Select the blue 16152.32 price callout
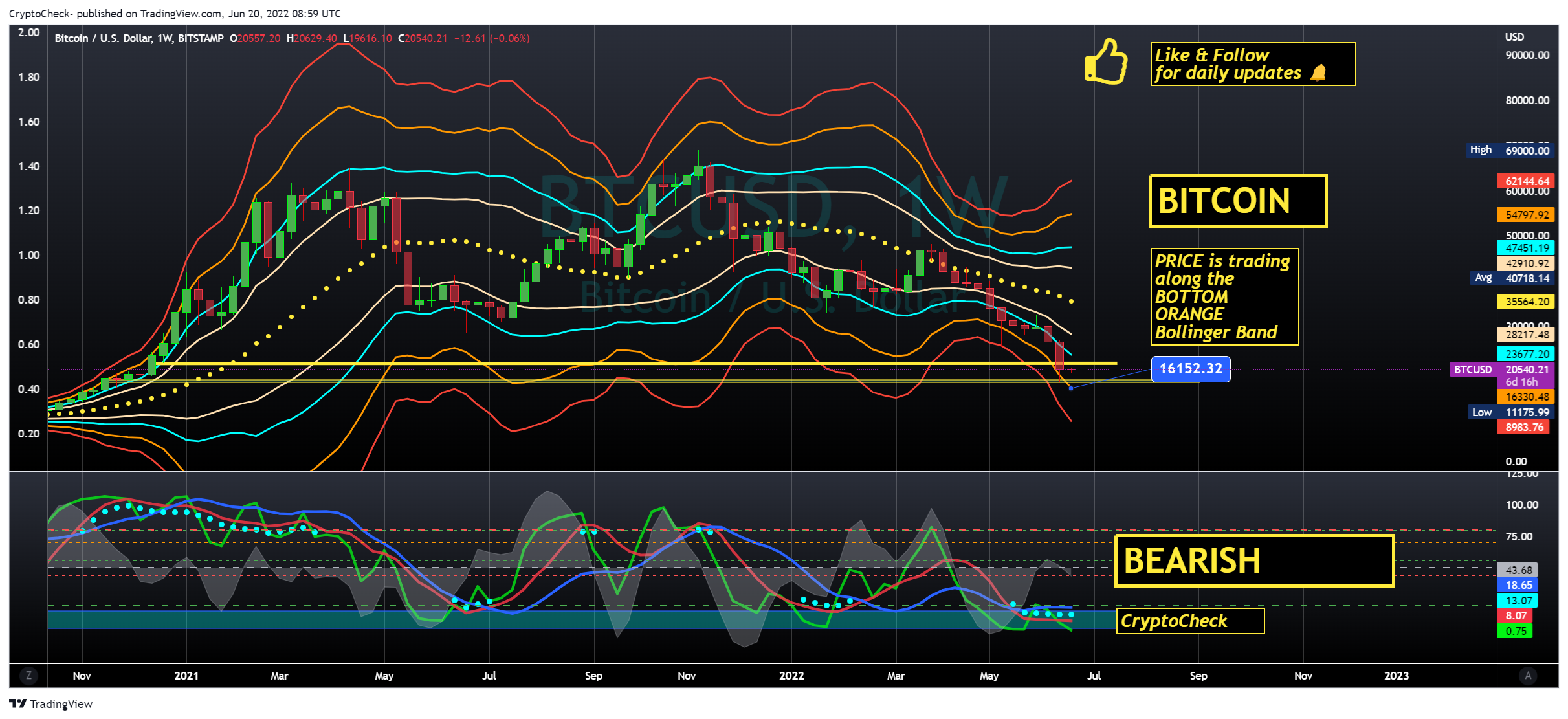Screen dimensions: 1568x719 pos(1191,369)
